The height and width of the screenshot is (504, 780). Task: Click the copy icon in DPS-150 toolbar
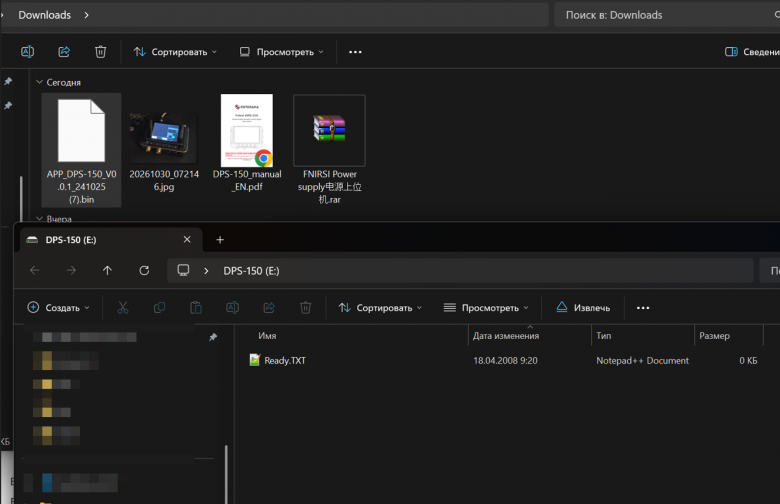pos(159,307)
